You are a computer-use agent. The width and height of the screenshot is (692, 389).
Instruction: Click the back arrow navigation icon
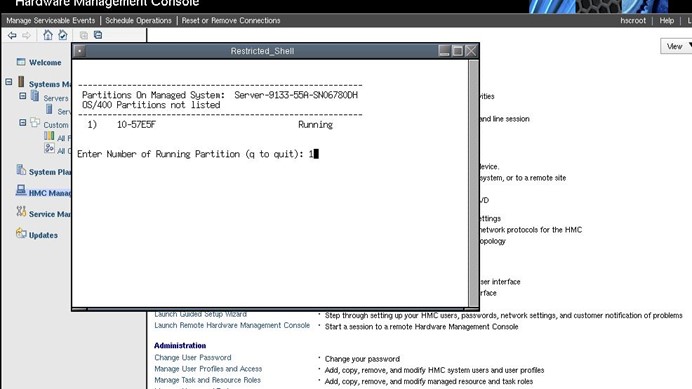pos(12,35)
